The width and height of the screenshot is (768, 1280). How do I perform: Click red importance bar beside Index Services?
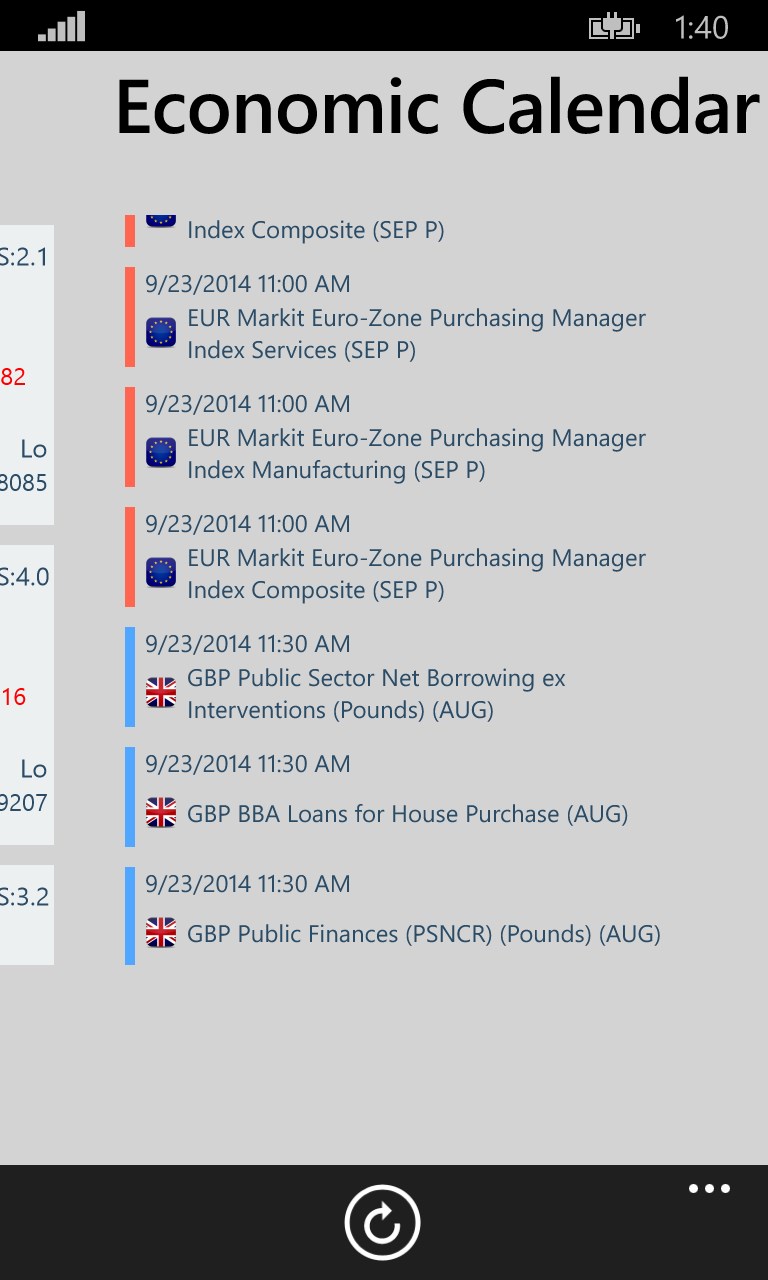click(x=130, y=317)
